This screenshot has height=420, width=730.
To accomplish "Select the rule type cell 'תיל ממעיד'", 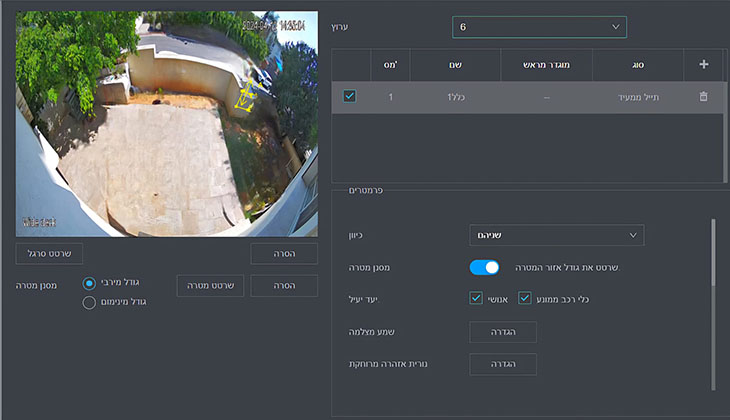I will (x=638, y=97).
